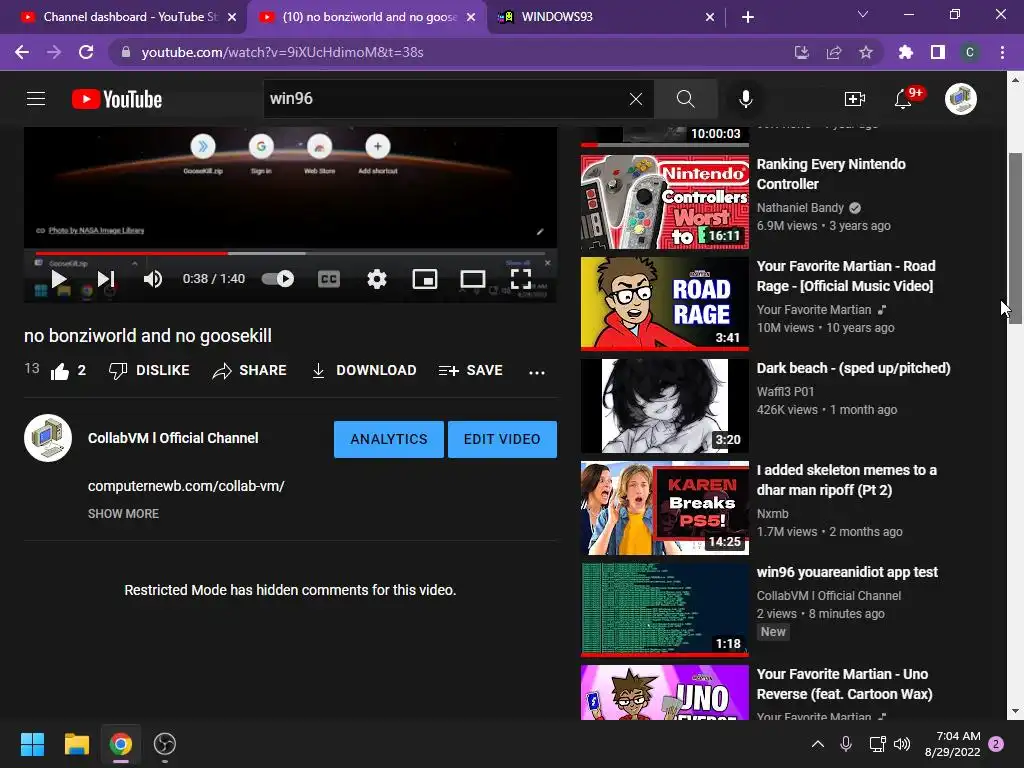Seek on the video progress bar
This screenshot has width=1024, height=768.
coord(290,253)
